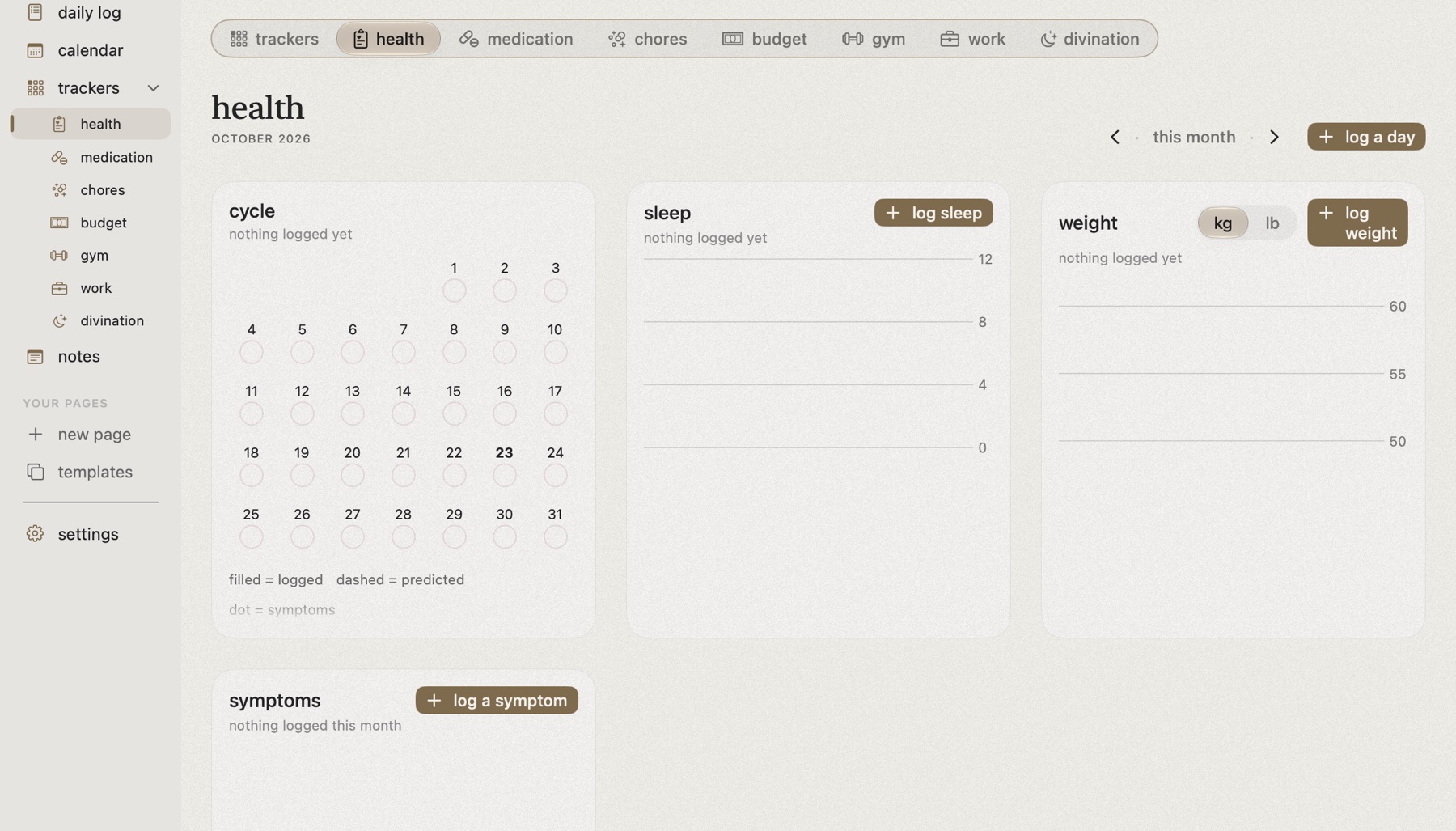Open the daily log page icon

35,12
